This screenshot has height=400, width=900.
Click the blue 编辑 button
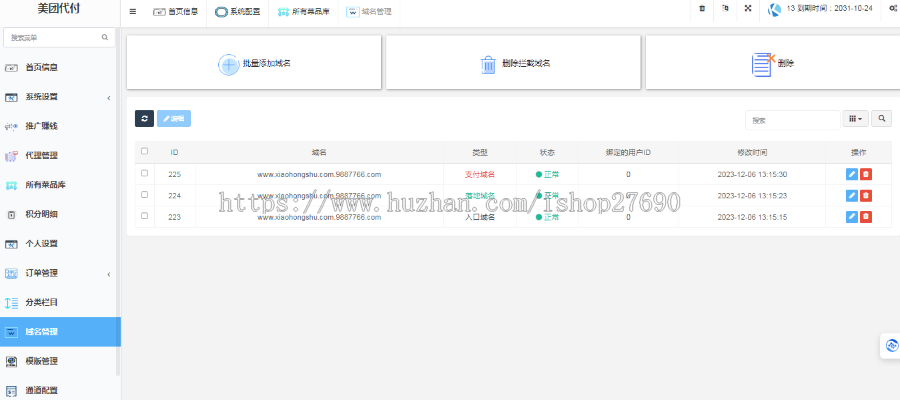click(x=174, y=118)
